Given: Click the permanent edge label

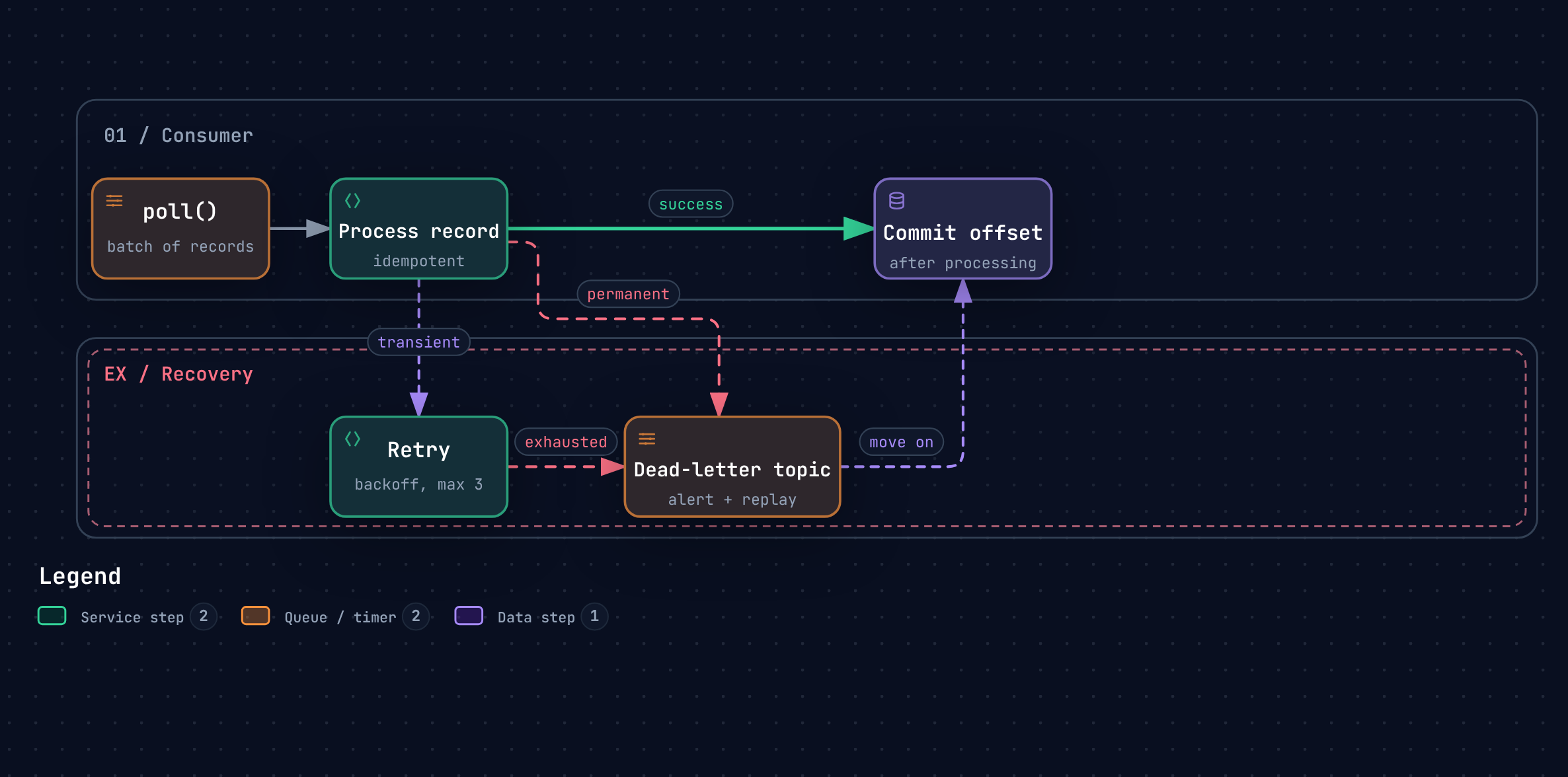Looking at the screenshot, I should 628,294.
